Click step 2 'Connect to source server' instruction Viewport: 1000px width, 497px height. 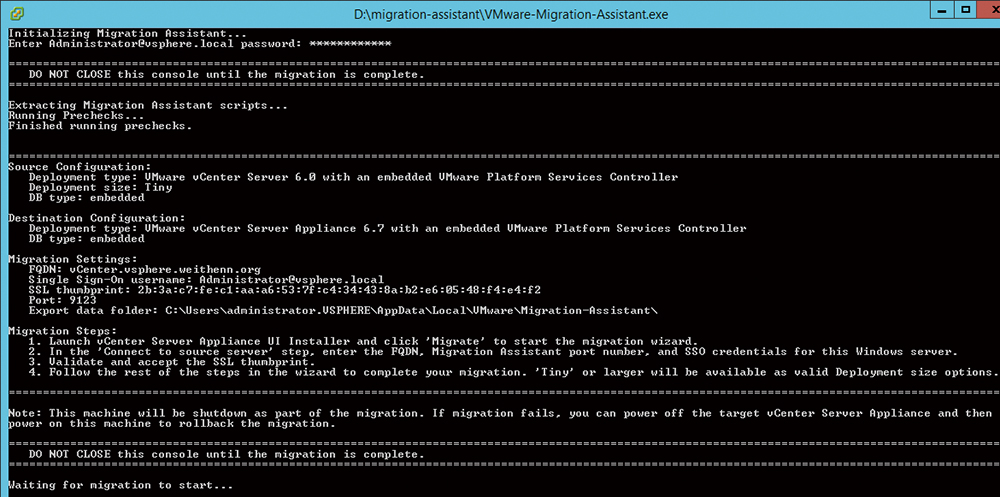pos(493,351)
